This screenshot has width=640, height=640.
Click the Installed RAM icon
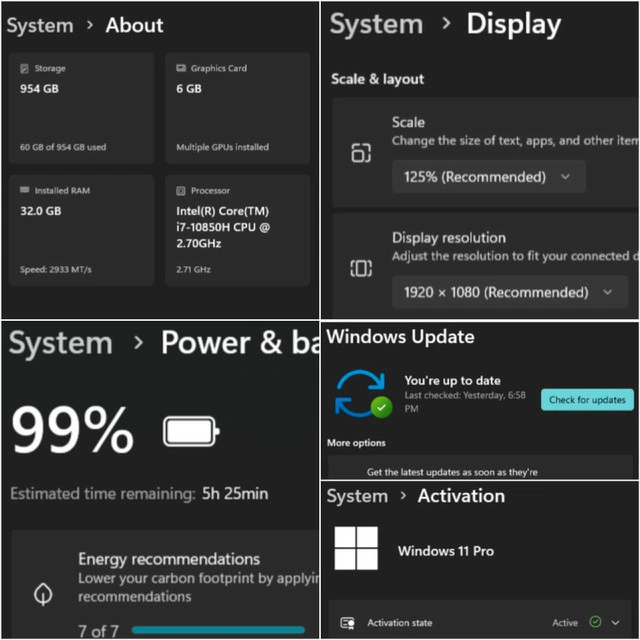point(24,190)
